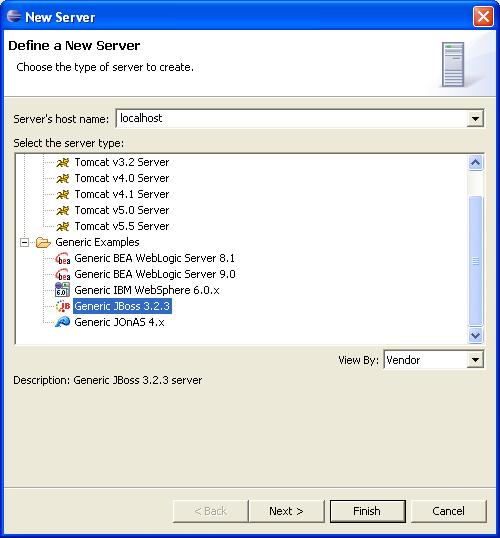This screenshot has height=538, width=500.
Task: Collapse the Generic Examples tree node
Action: (x=24, y=243)
